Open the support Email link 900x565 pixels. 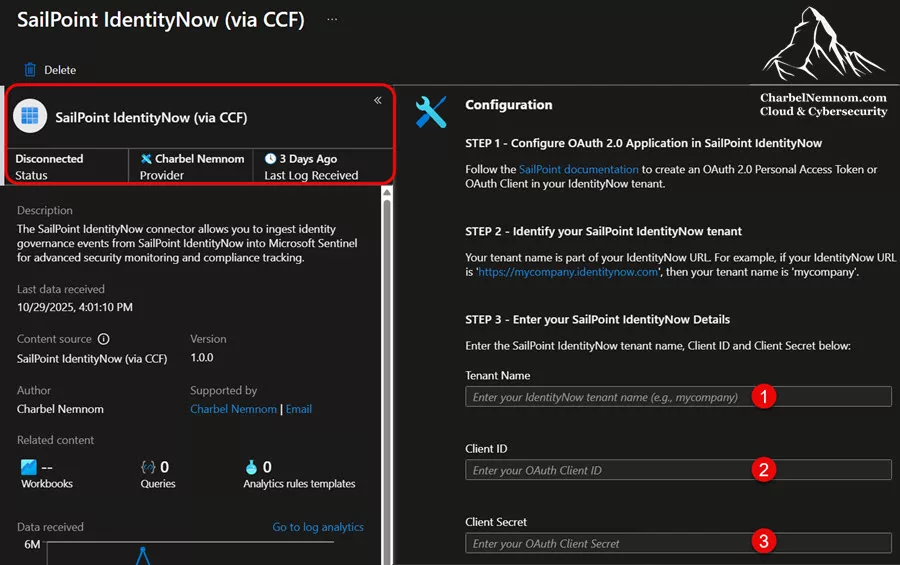[299, 409]
